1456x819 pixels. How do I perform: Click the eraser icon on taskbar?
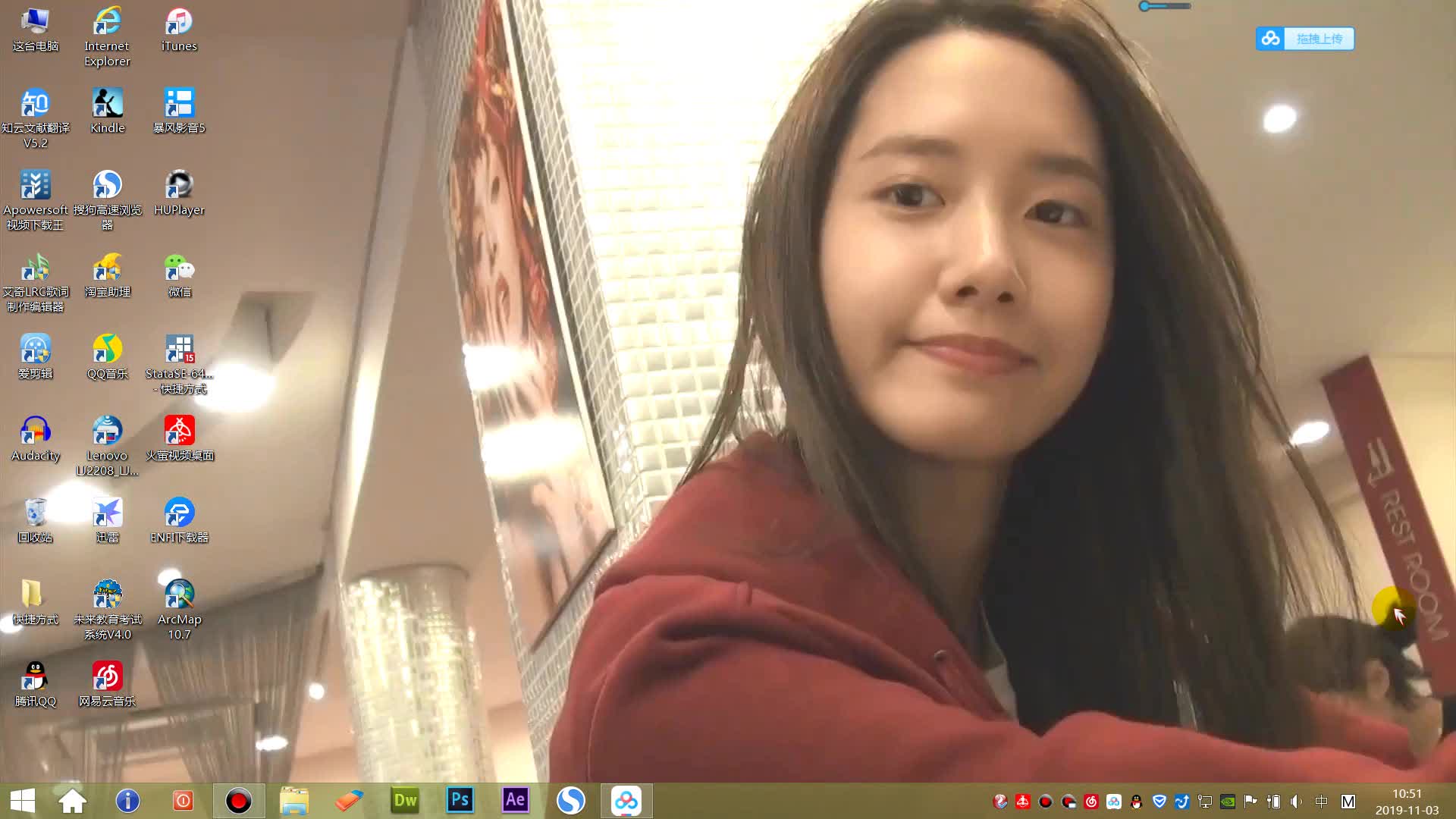350,801
